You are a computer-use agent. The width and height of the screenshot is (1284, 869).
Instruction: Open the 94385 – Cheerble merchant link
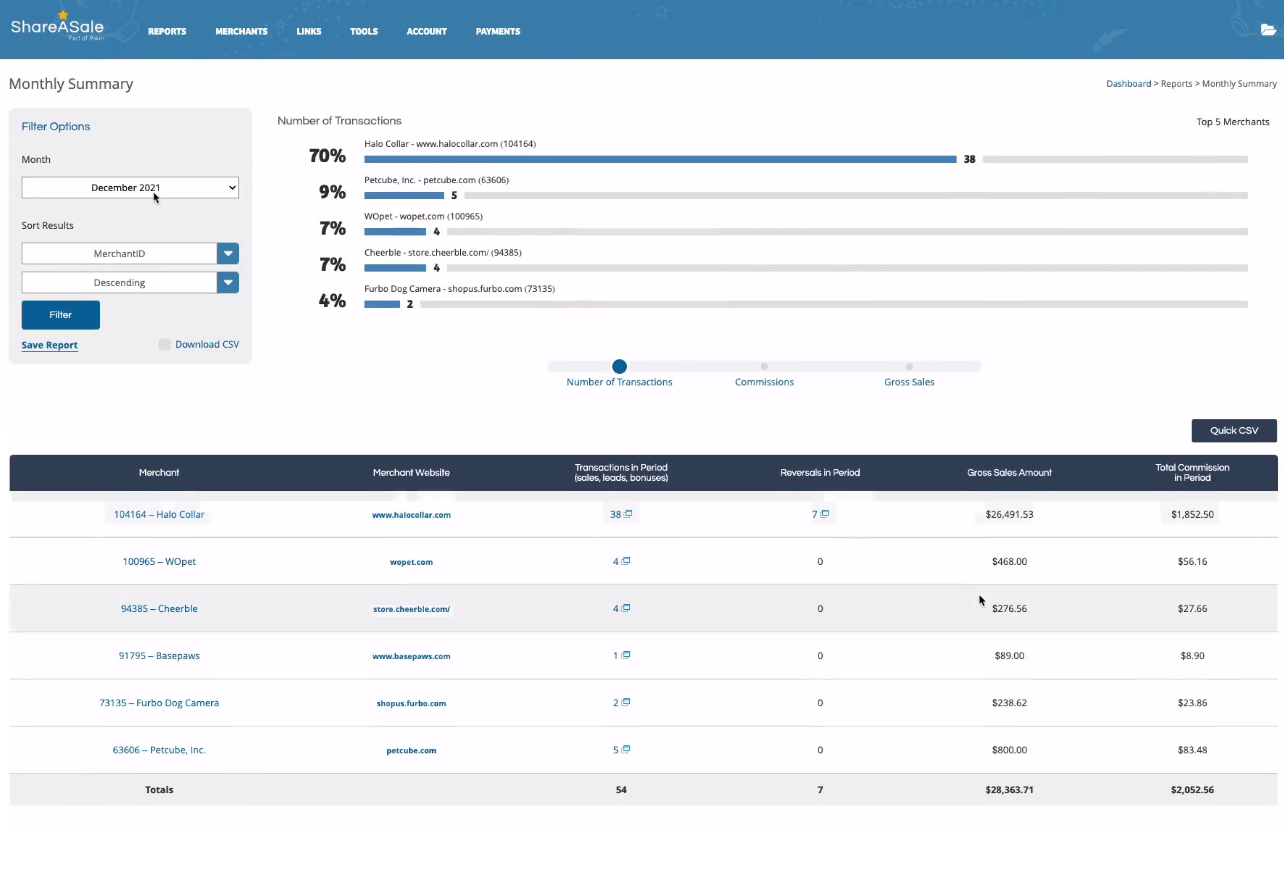point(159,608)
